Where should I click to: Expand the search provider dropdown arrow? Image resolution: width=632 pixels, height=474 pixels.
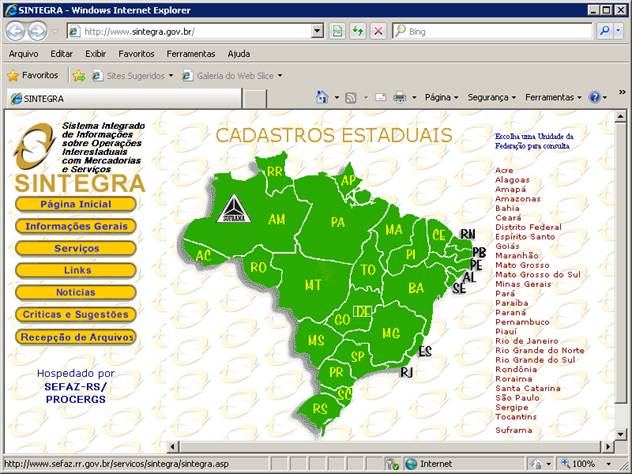tap(619, 31)
